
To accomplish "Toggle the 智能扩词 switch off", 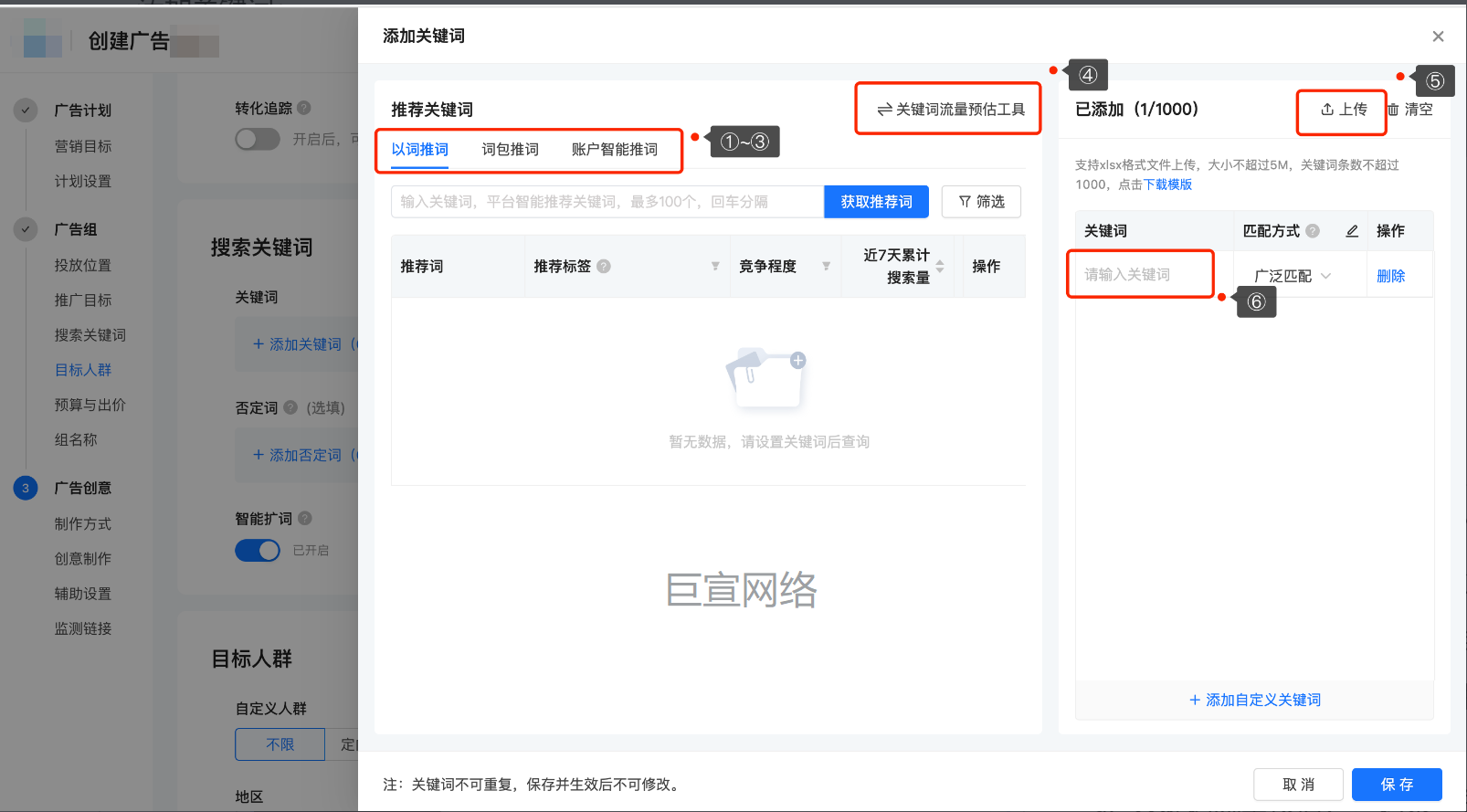I will click(258, 551).
